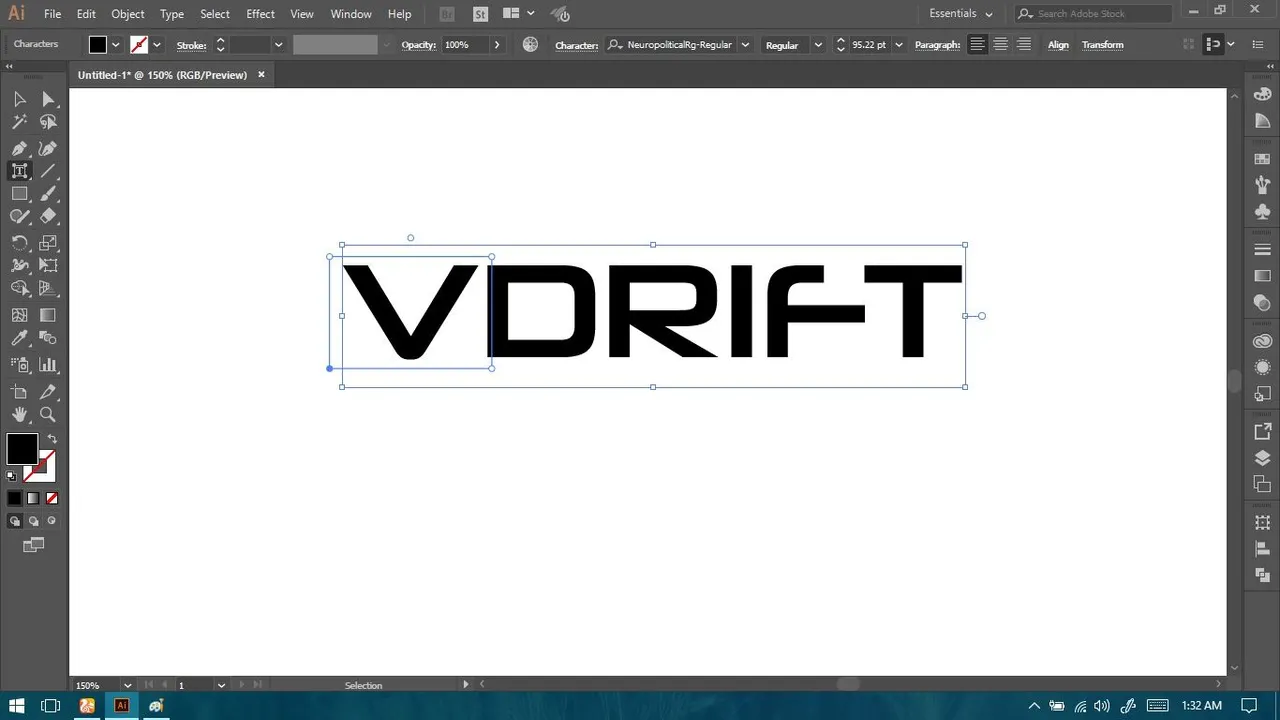
Task: Open the Align panel link
Action: coord(1058,45)
